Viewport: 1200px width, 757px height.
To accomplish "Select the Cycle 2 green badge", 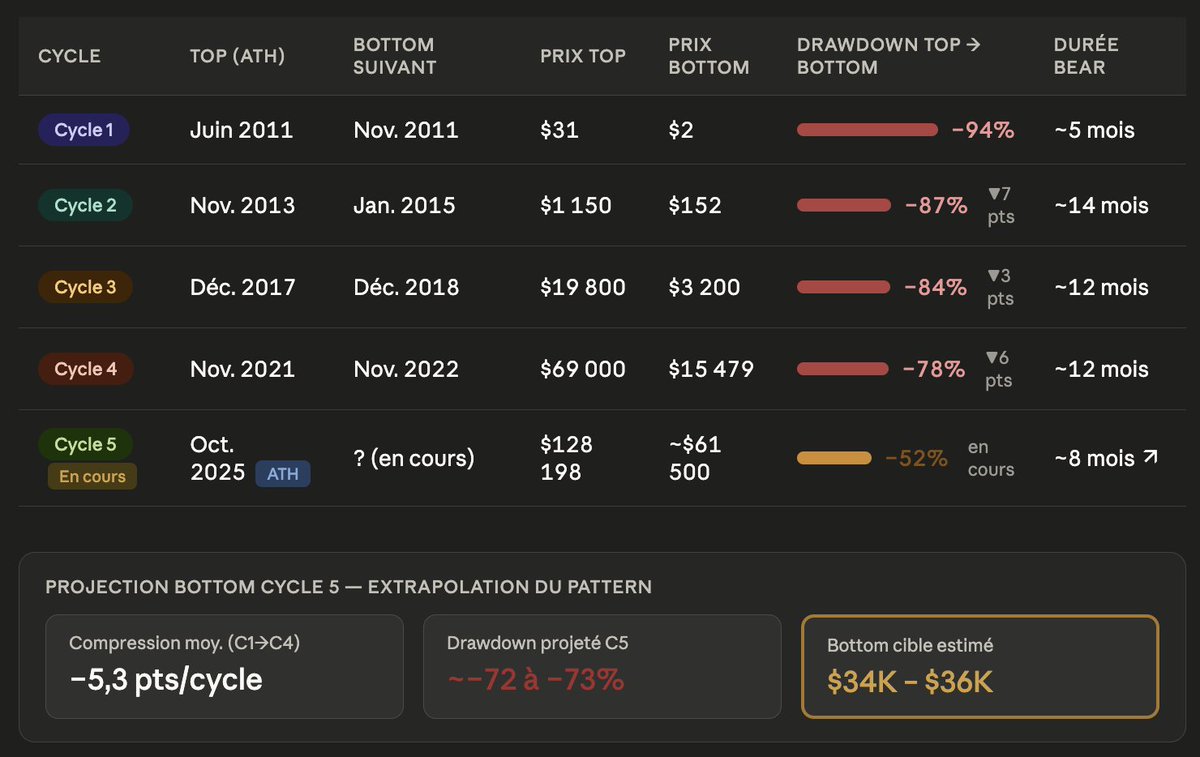I will (x=86, y=205).
